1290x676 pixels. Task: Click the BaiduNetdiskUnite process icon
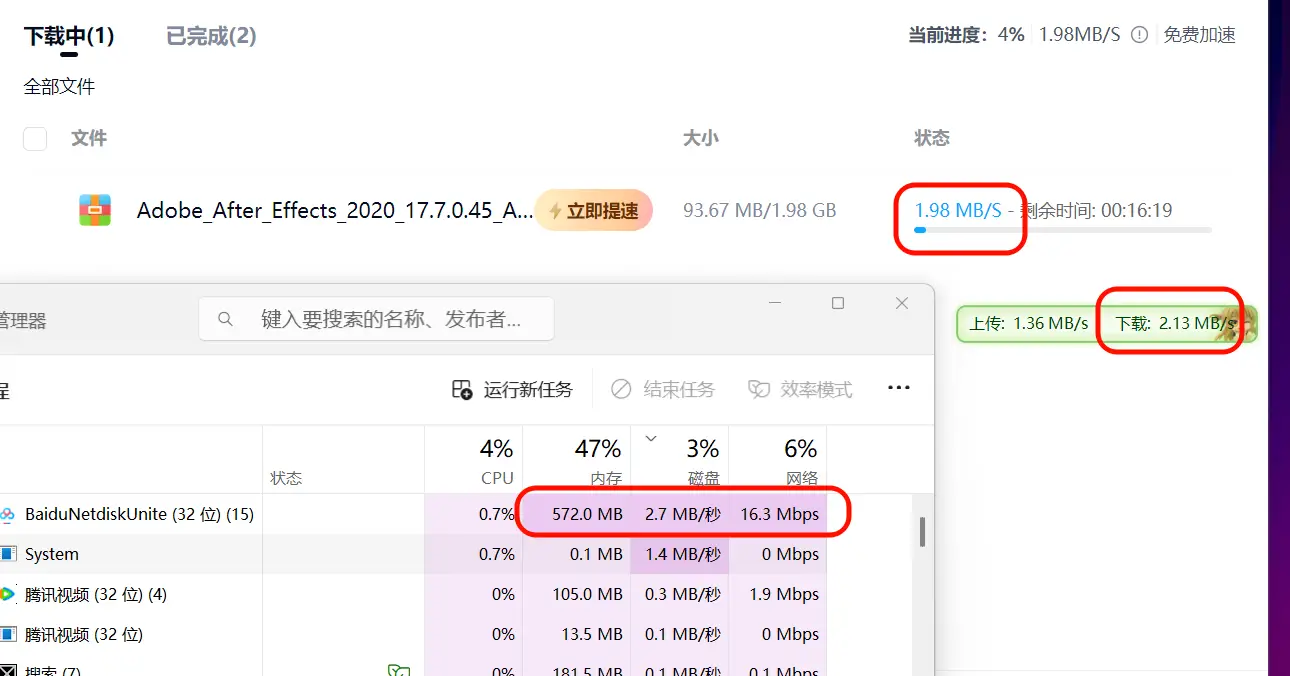7,515
